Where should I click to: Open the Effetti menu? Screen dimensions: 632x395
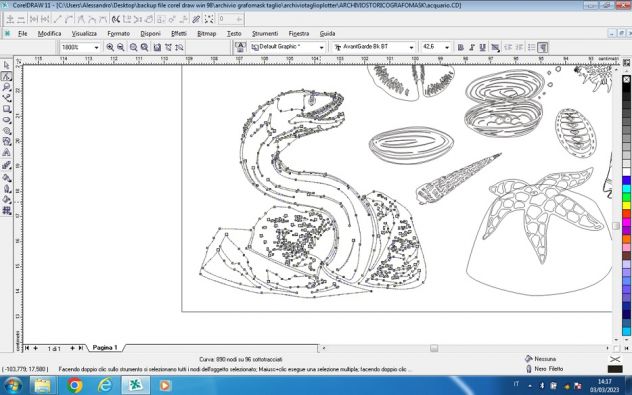(179, 33)
